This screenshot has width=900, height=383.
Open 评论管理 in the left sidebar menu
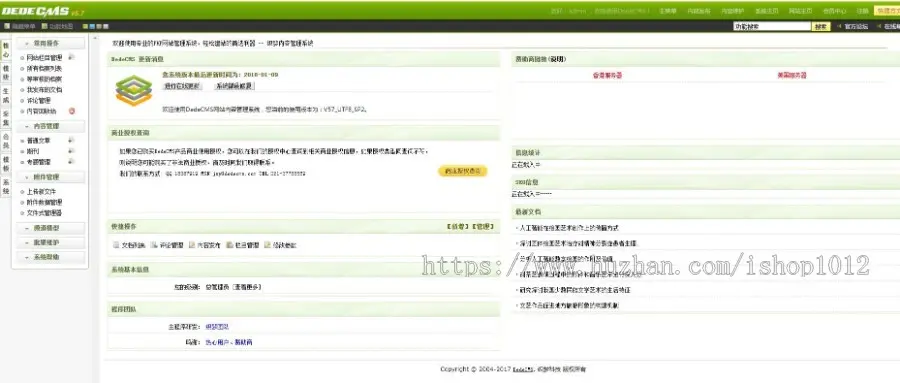pyautogui.click(x=38, y=100)
